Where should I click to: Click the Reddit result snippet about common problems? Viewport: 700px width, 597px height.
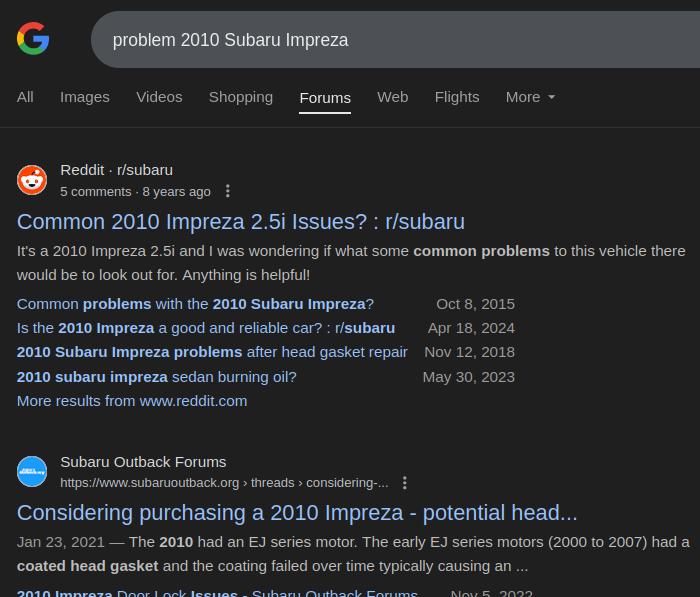[351, 263]
